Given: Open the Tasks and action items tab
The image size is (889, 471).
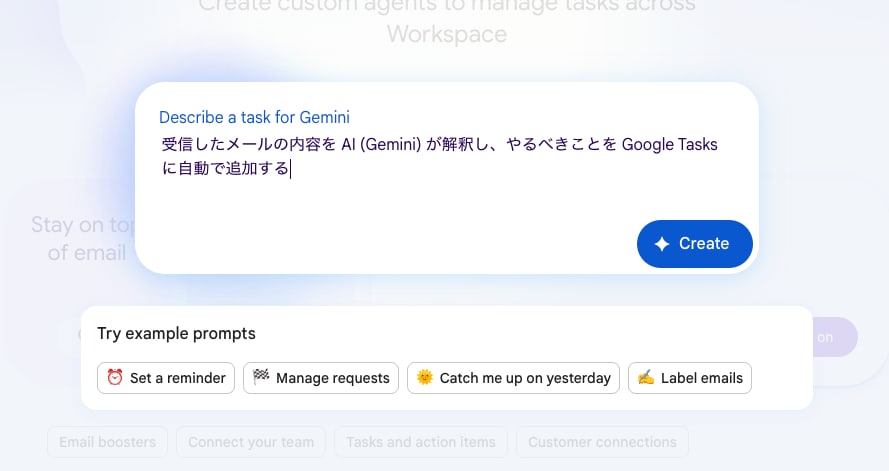Looking at the screenshot, I should (x=421, y=442).
